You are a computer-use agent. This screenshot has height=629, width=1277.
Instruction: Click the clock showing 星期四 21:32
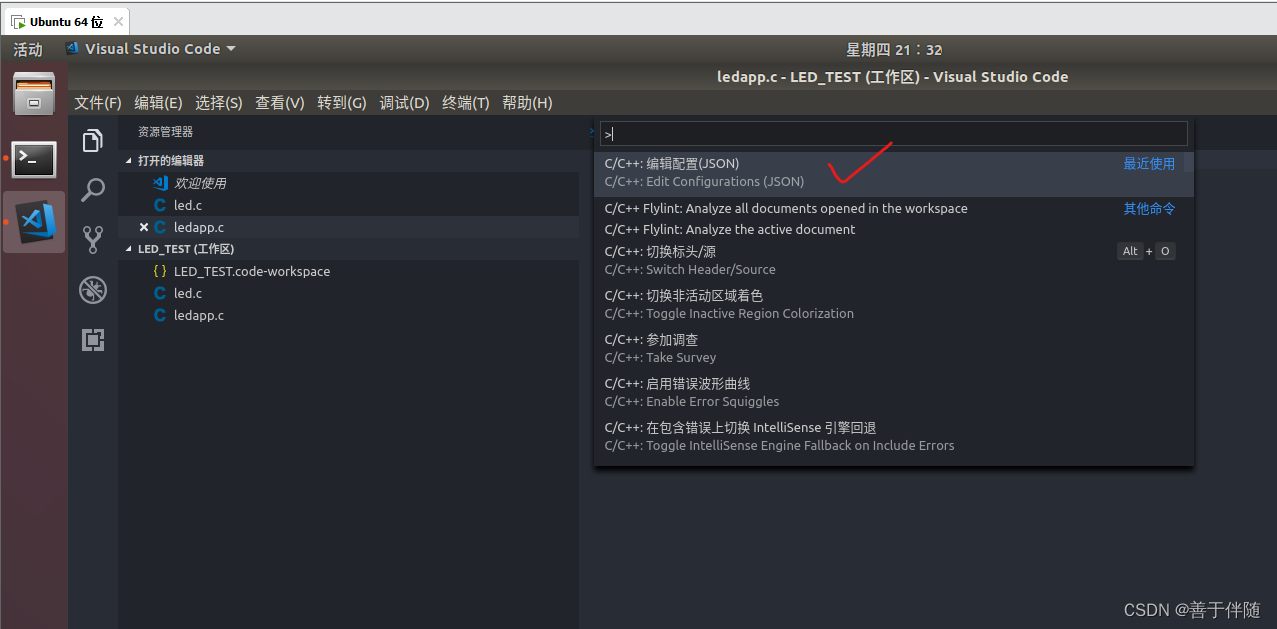(x=894, y=49)
